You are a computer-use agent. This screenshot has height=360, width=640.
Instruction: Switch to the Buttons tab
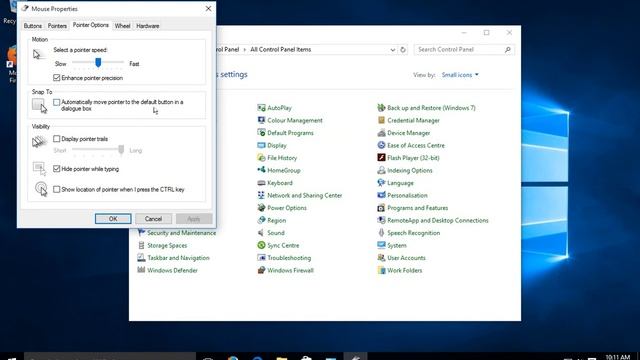click(33, 26)
